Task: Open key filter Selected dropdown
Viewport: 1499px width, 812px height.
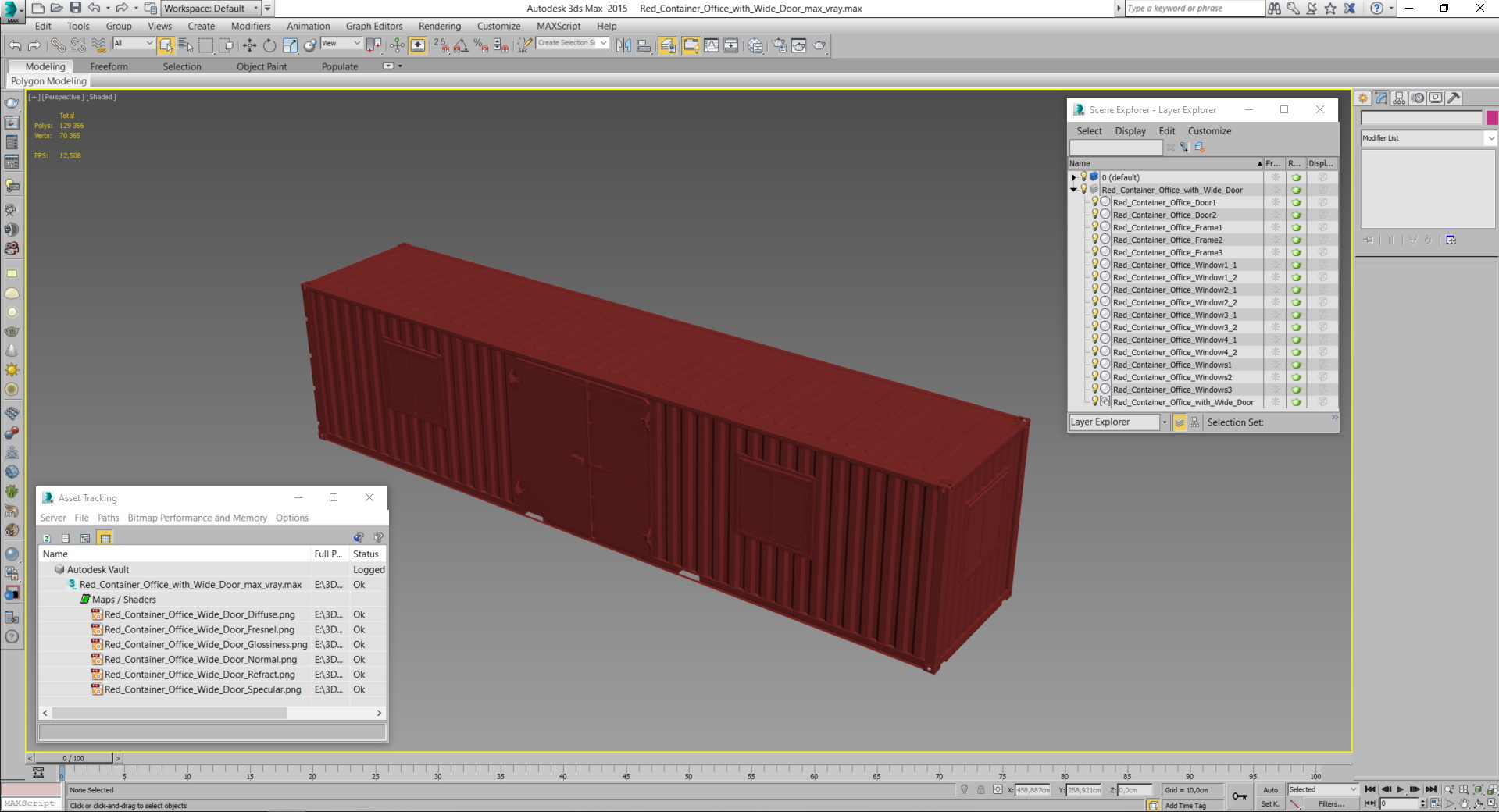Action: tap(1322, 790)
